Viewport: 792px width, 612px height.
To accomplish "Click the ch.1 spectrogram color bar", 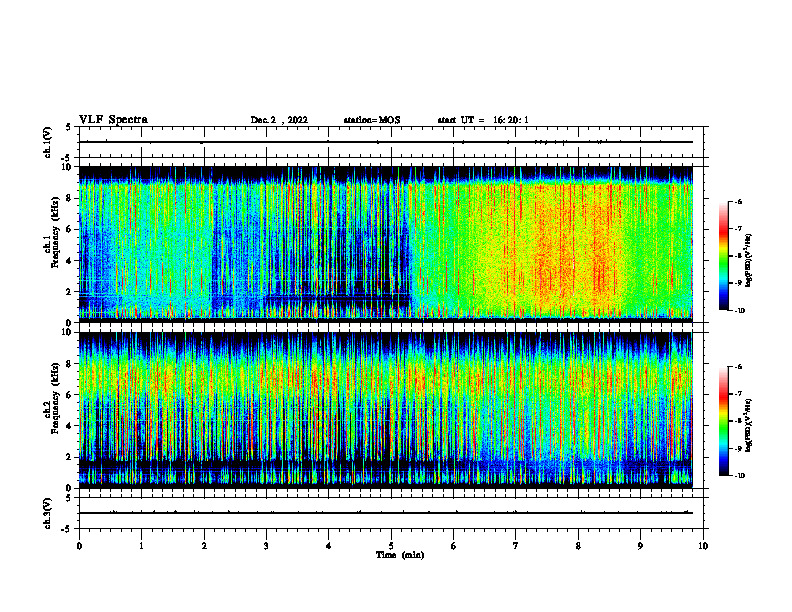I will [x=723, y=256].
